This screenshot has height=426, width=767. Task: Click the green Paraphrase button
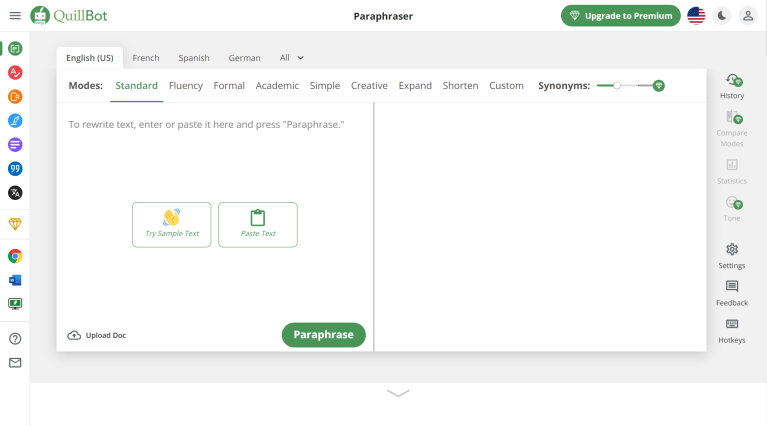pyautogui.click(x=323, y=335)
